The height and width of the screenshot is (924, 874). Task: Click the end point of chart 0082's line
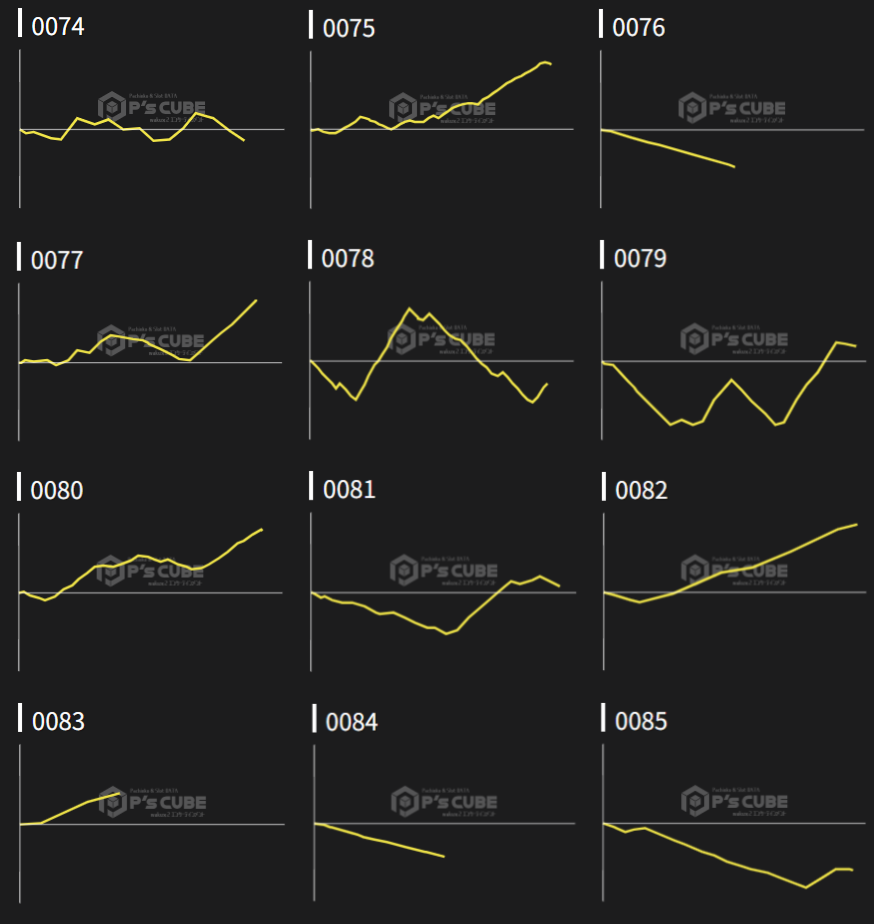(857, 524)
